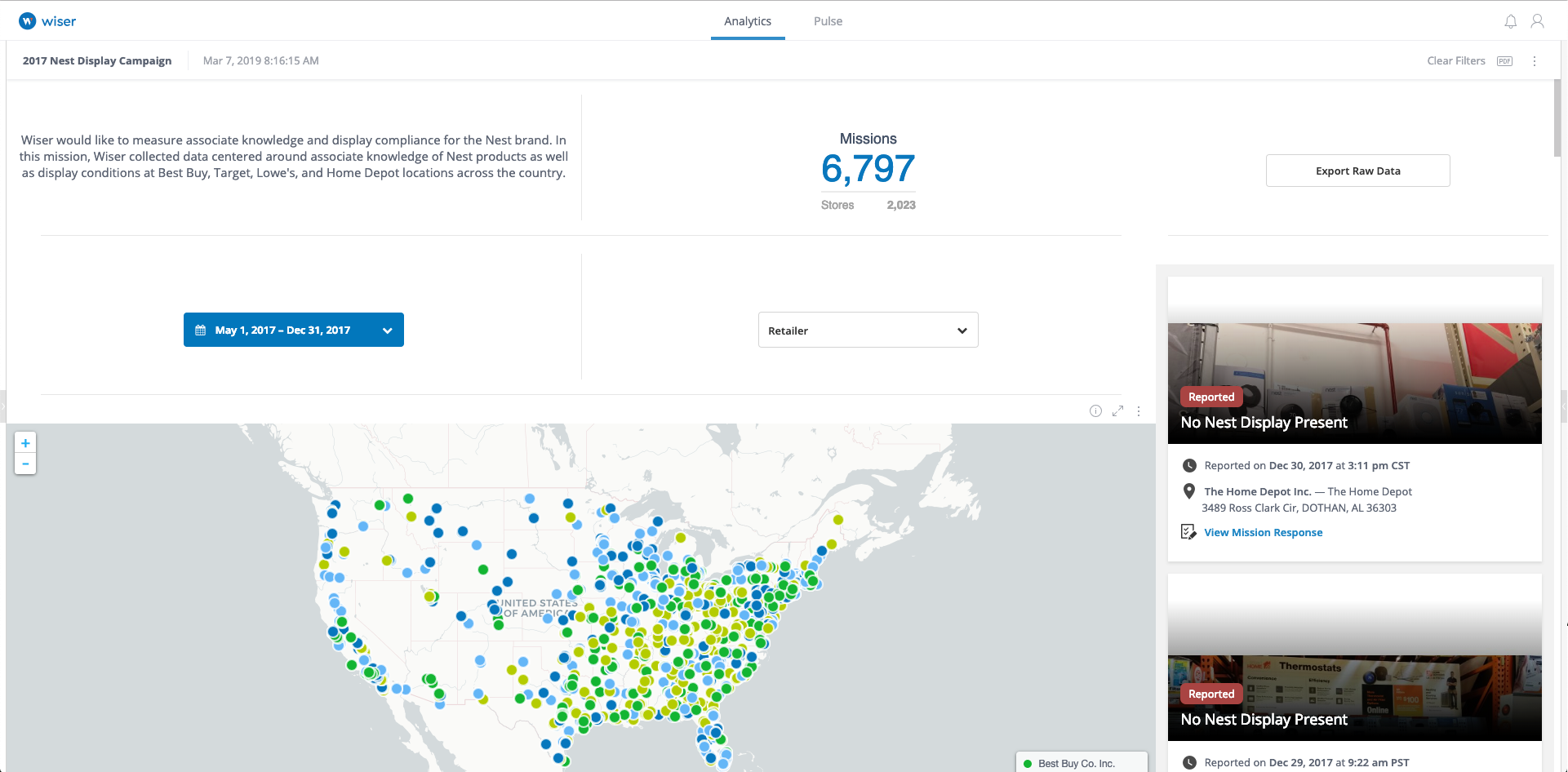Show the map info tooltip icon
The image size is (1568, 772).
[x=1095, y=411]
